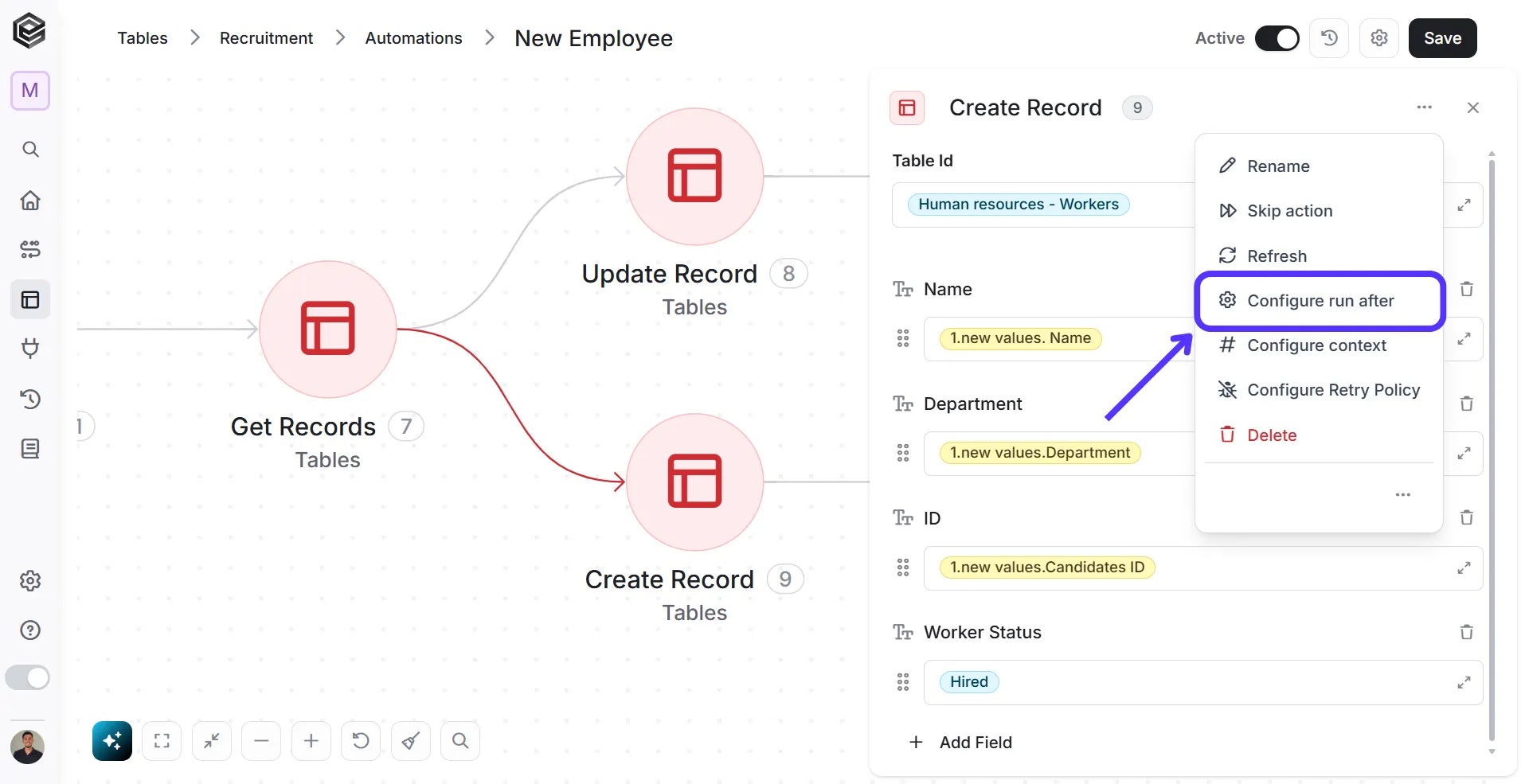Select Rename from the context menu
This screenshot has height=784, width=1525.
point(1319,166)
